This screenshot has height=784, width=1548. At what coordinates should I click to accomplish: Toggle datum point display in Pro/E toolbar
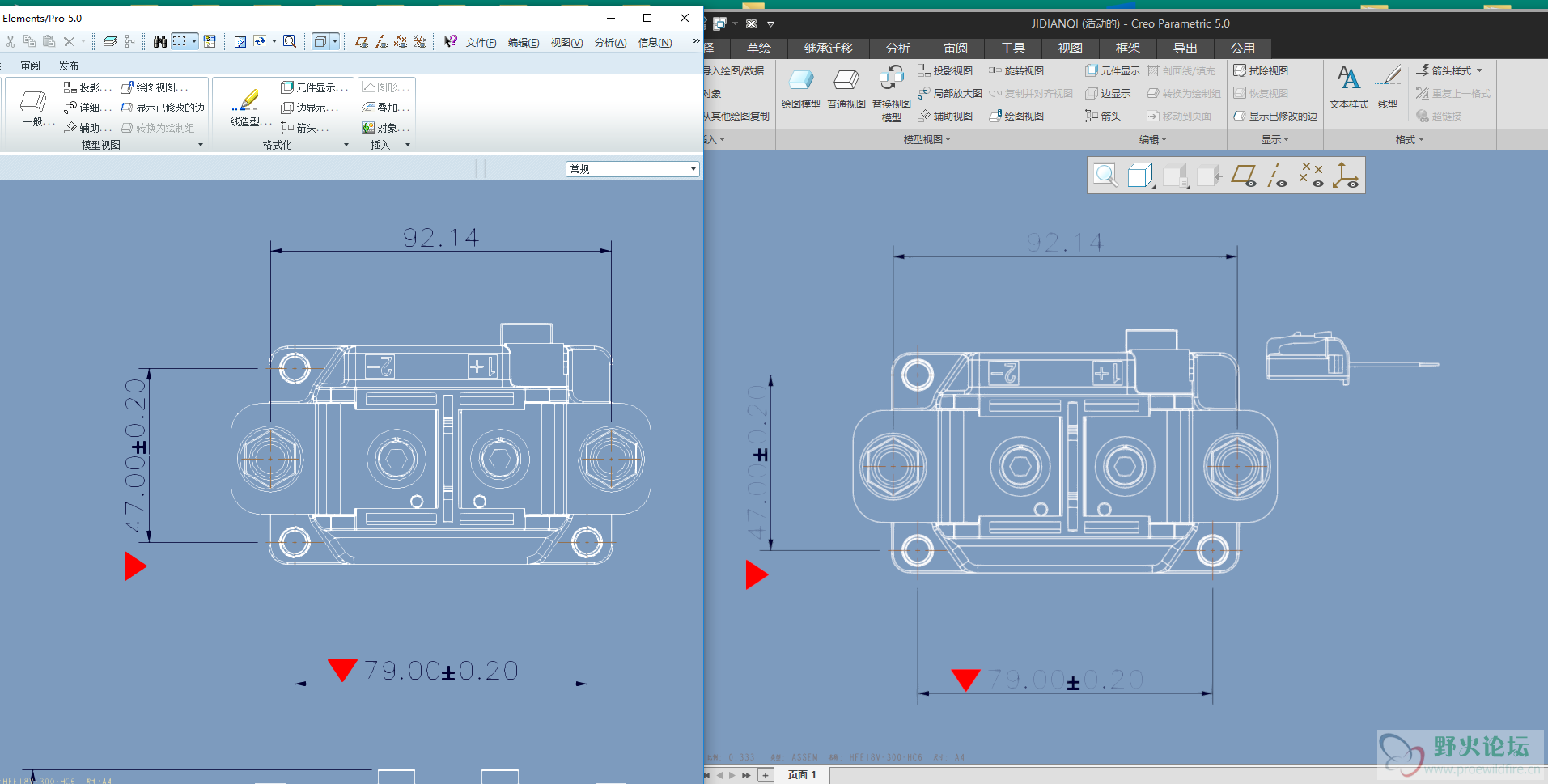pos(401,41)
